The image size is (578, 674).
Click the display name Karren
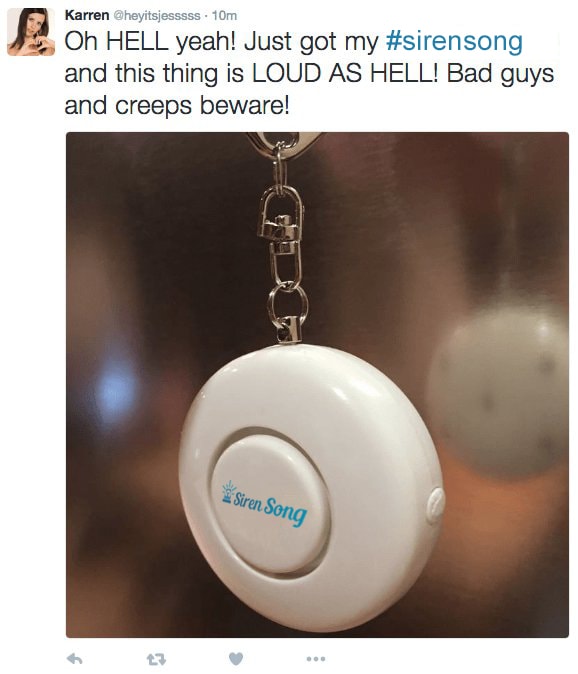87,15
